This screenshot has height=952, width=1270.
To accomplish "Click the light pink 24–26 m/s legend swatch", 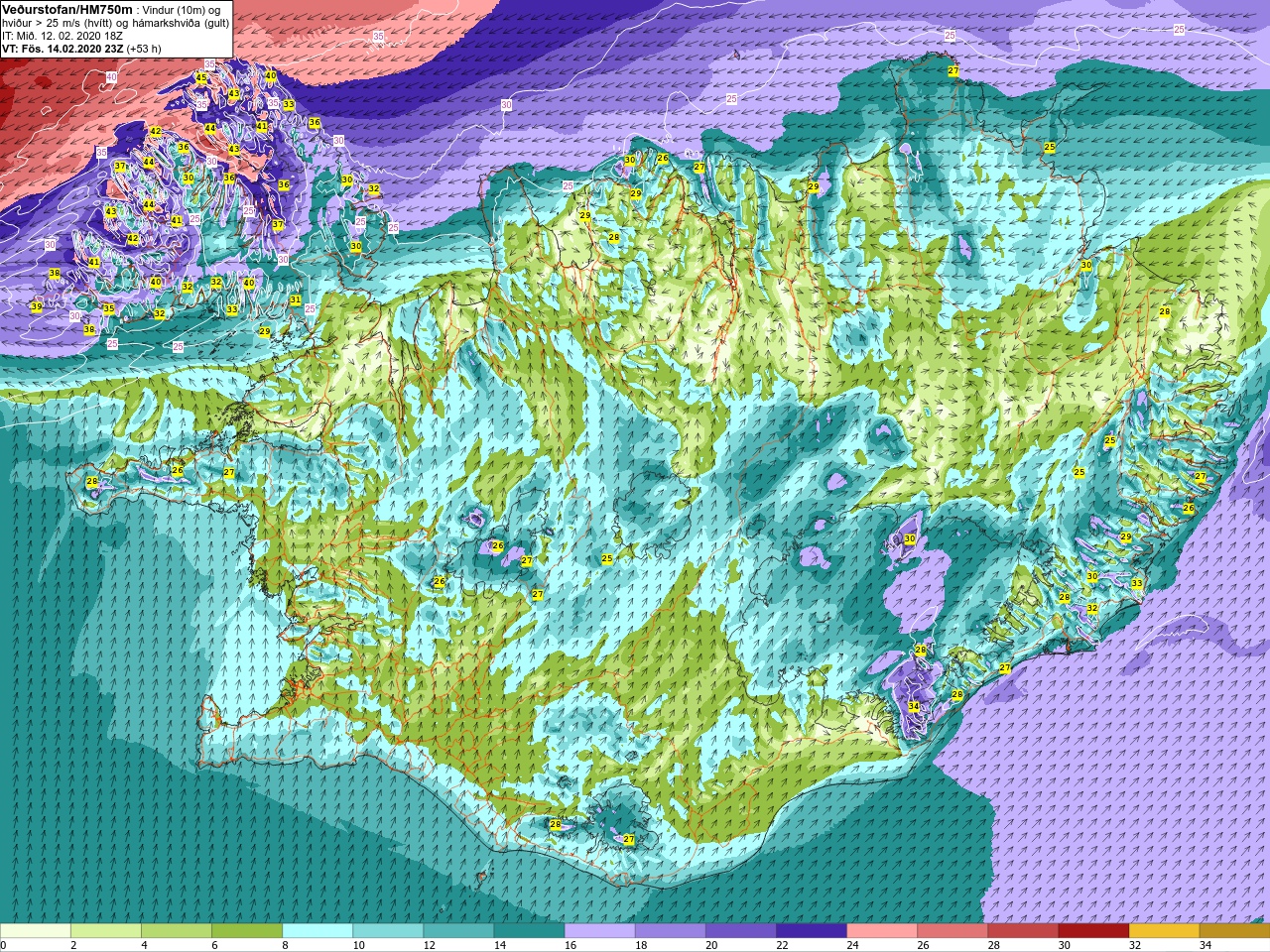I will [x=881, y=931].
